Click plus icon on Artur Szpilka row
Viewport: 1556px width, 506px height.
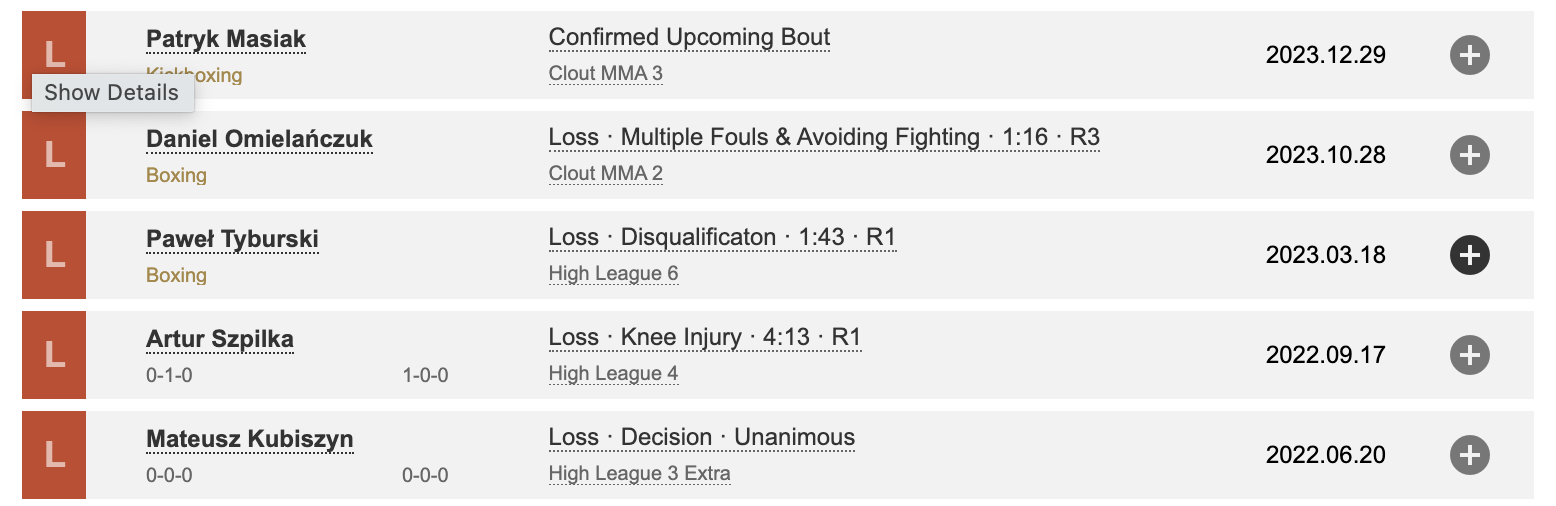click(x=1469, y=355)
